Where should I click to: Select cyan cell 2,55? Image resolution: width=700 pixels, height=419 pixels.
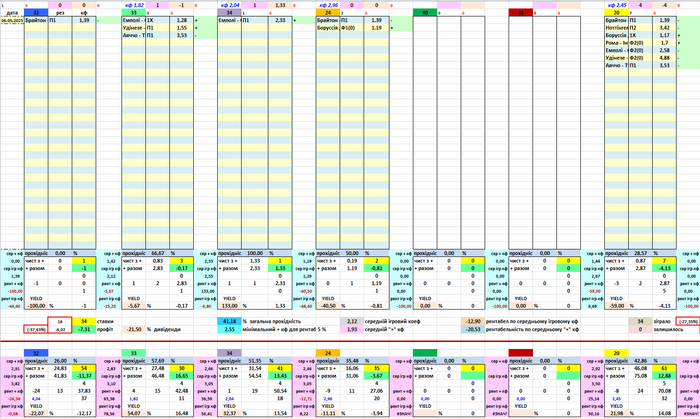click(x=229, y=329)
